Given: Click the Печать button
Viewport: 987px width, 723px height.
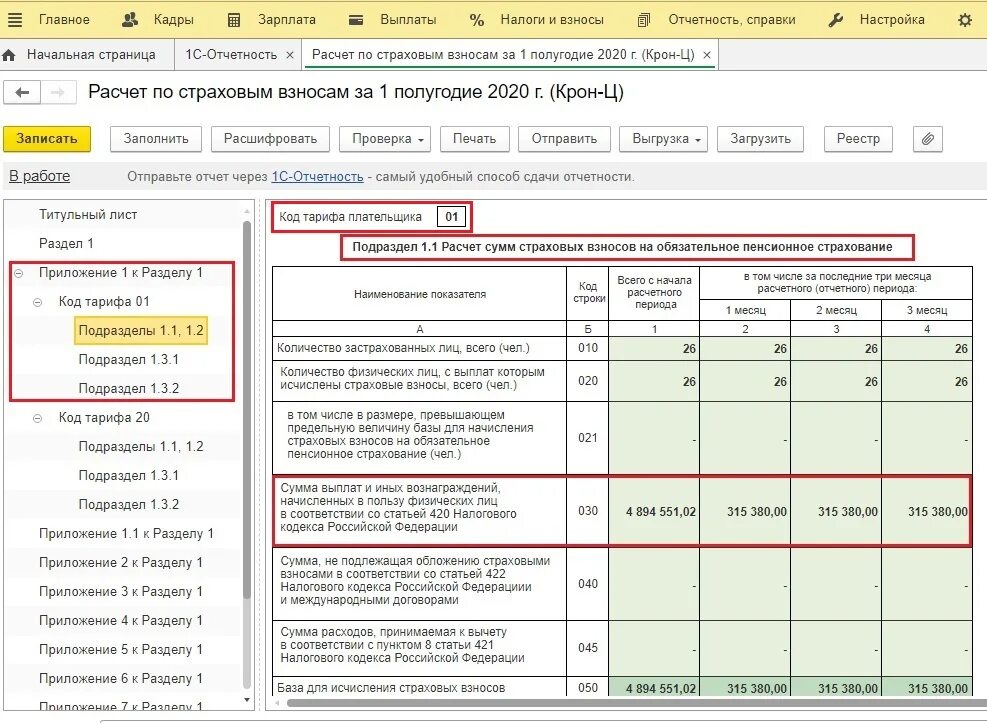Looking at the screenshot, I should click(x=475, y=139).
